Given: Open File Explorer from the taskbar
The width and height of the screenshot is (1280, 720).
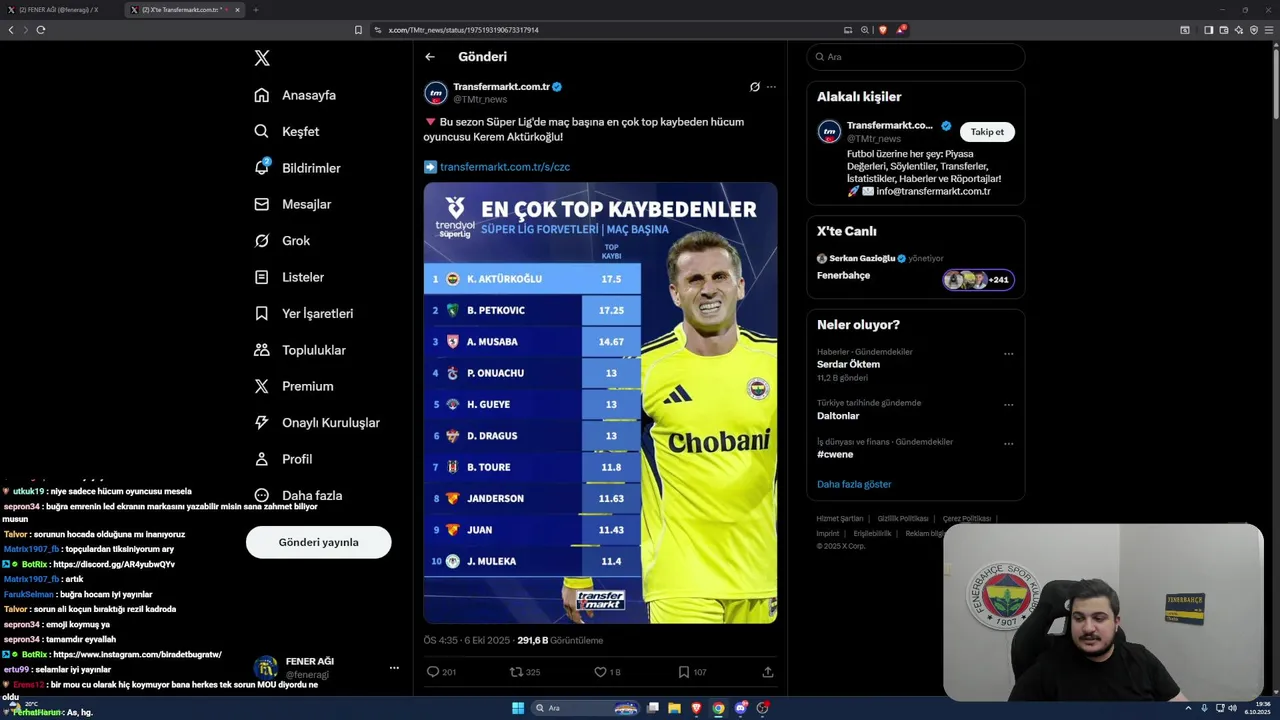Looking at the screenshot, I should pos(674,708).
